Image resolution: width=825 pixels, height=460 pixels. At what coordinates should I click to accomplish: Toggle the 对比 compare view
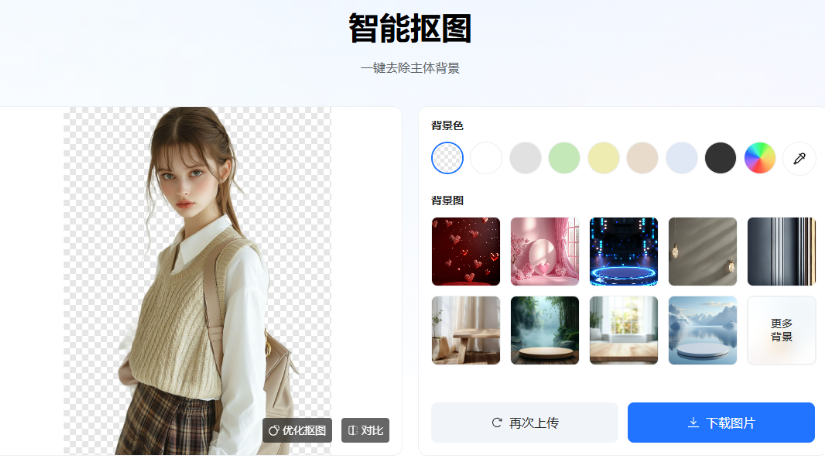pyautogui.click(x=365, y=431)
